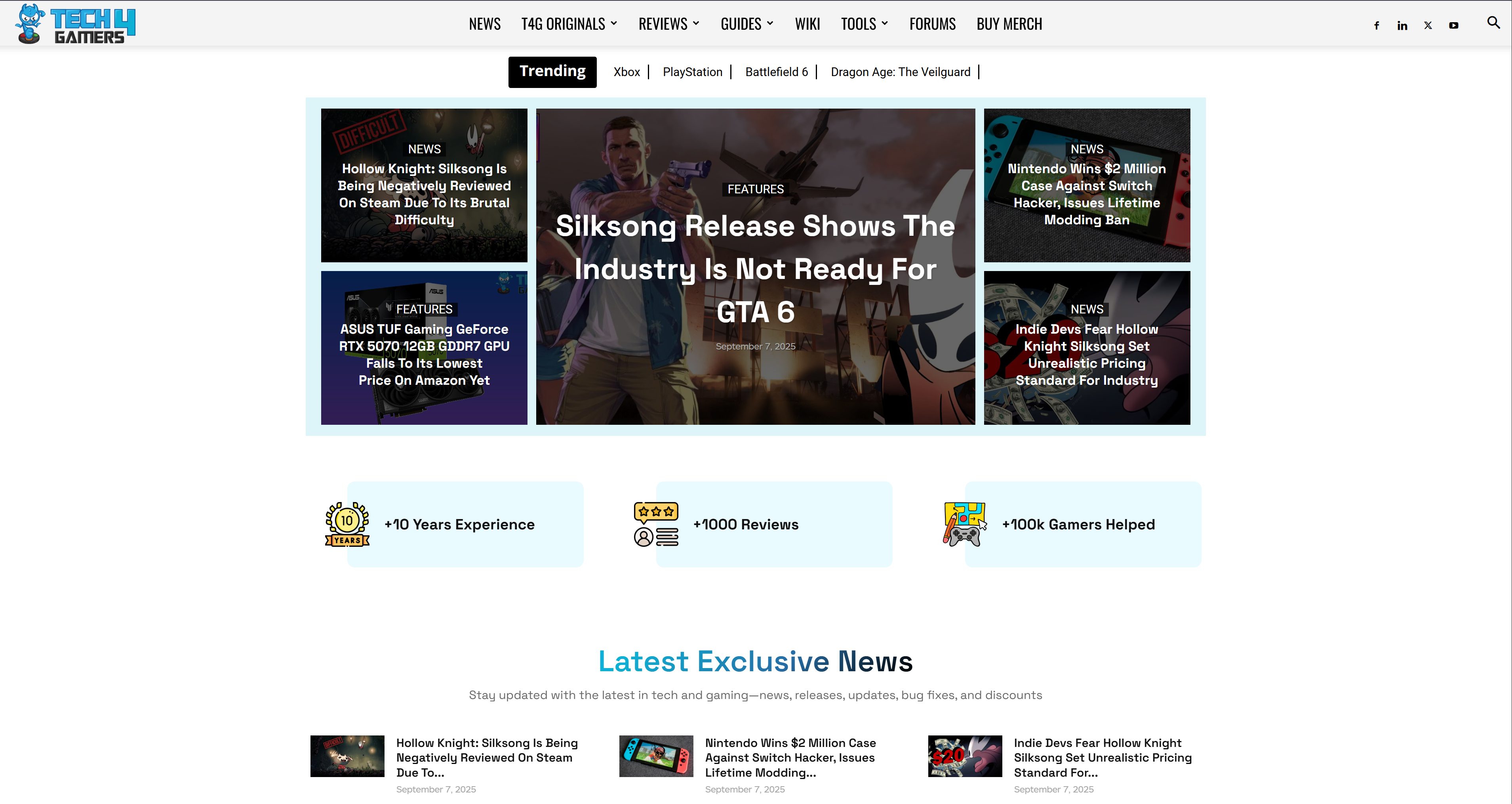Click the September 7, 2025 date on GTA 6 feature
This screenshot has height=804, width=1512.
tap(756, 346)
